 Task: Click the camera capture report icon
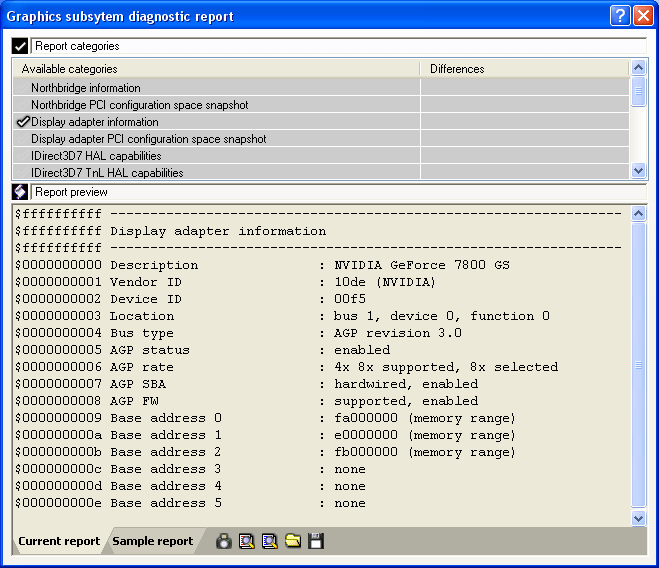tap(224, 541)
